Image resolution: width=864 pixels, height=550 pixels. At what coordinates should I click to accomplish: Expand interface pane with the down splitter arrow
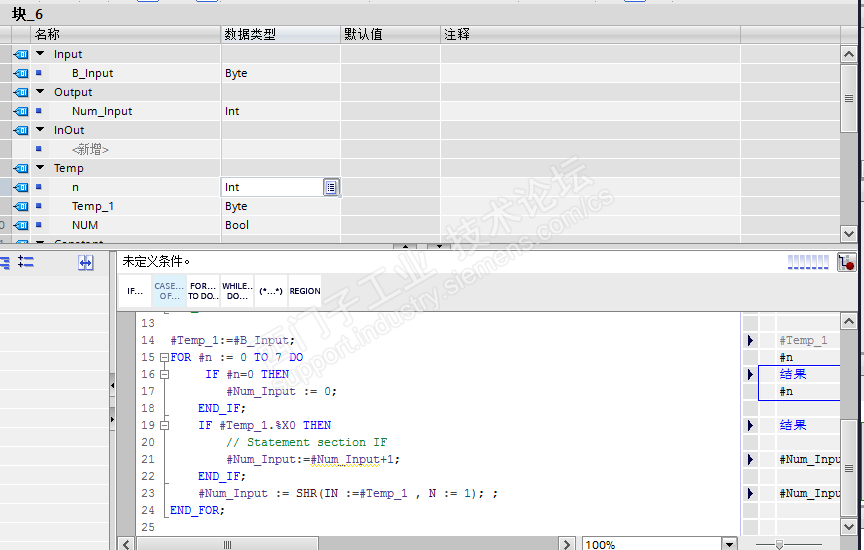tap(439, 246)
